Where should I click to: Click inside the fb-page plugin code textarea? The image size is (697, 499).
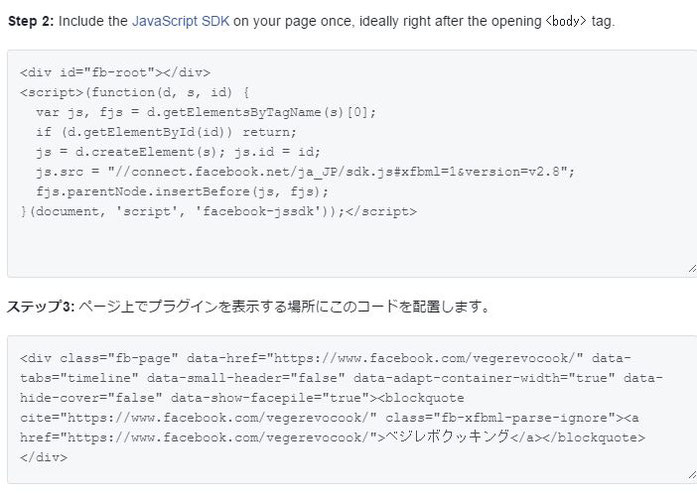point(352,410)
